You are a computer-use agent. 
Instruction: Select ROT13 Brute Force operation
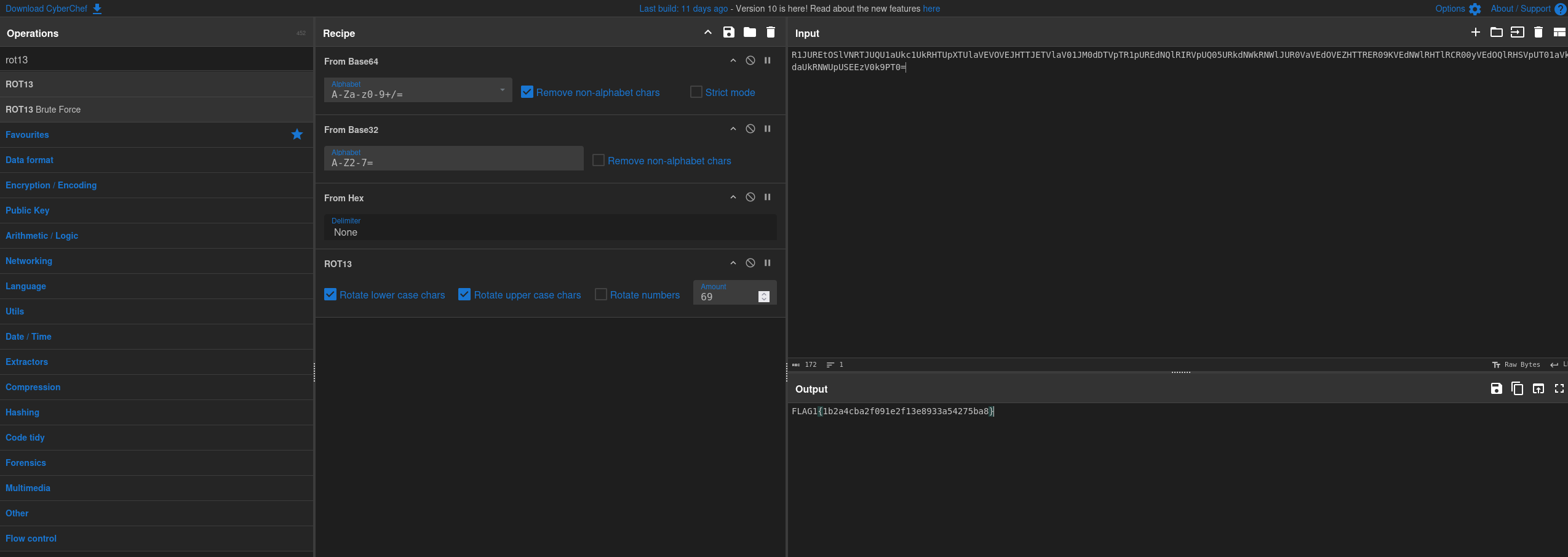pyautogui.click(x=156, y=110)
